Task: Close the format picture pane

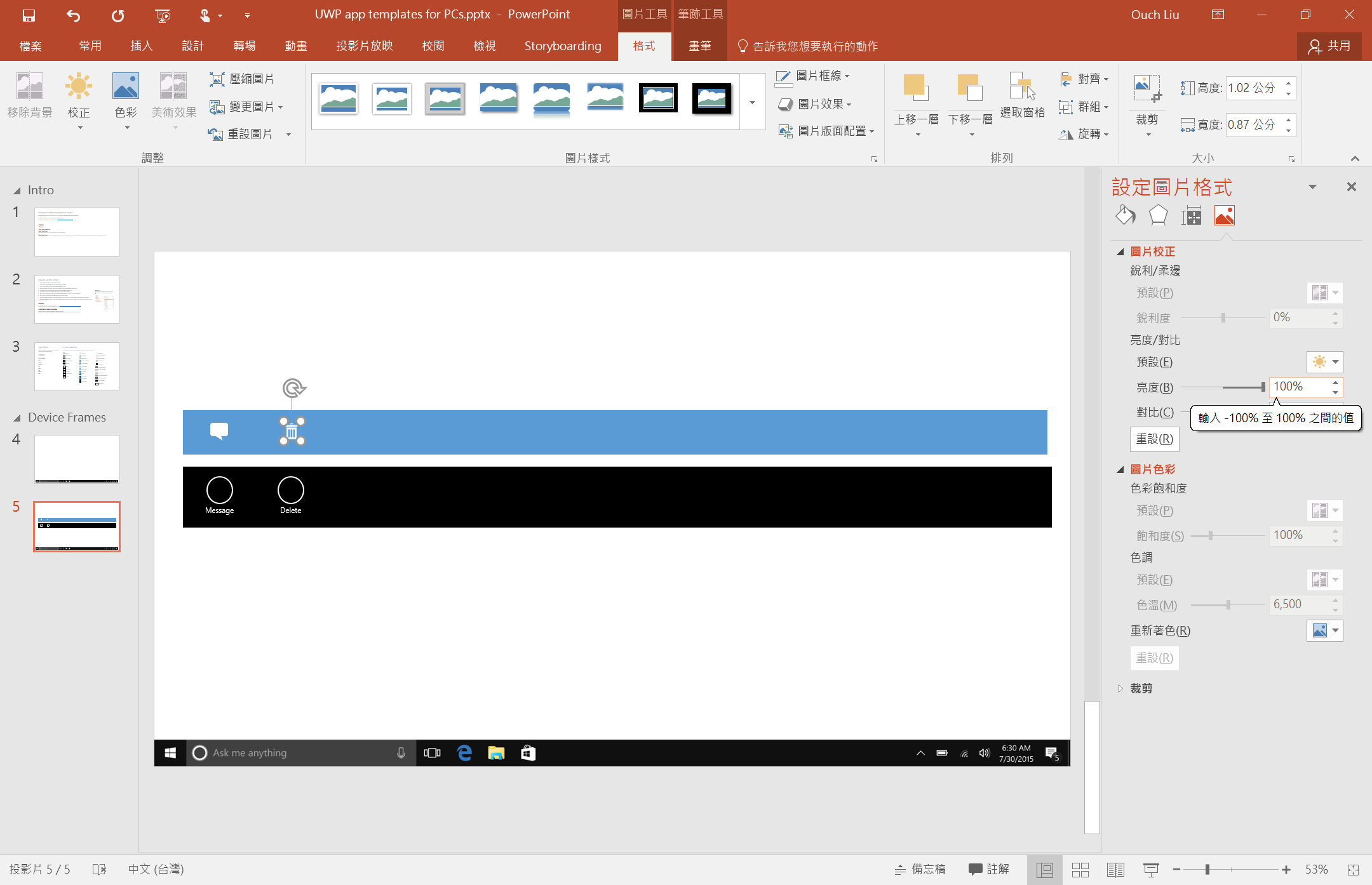Action: (x=1351, y=187)
